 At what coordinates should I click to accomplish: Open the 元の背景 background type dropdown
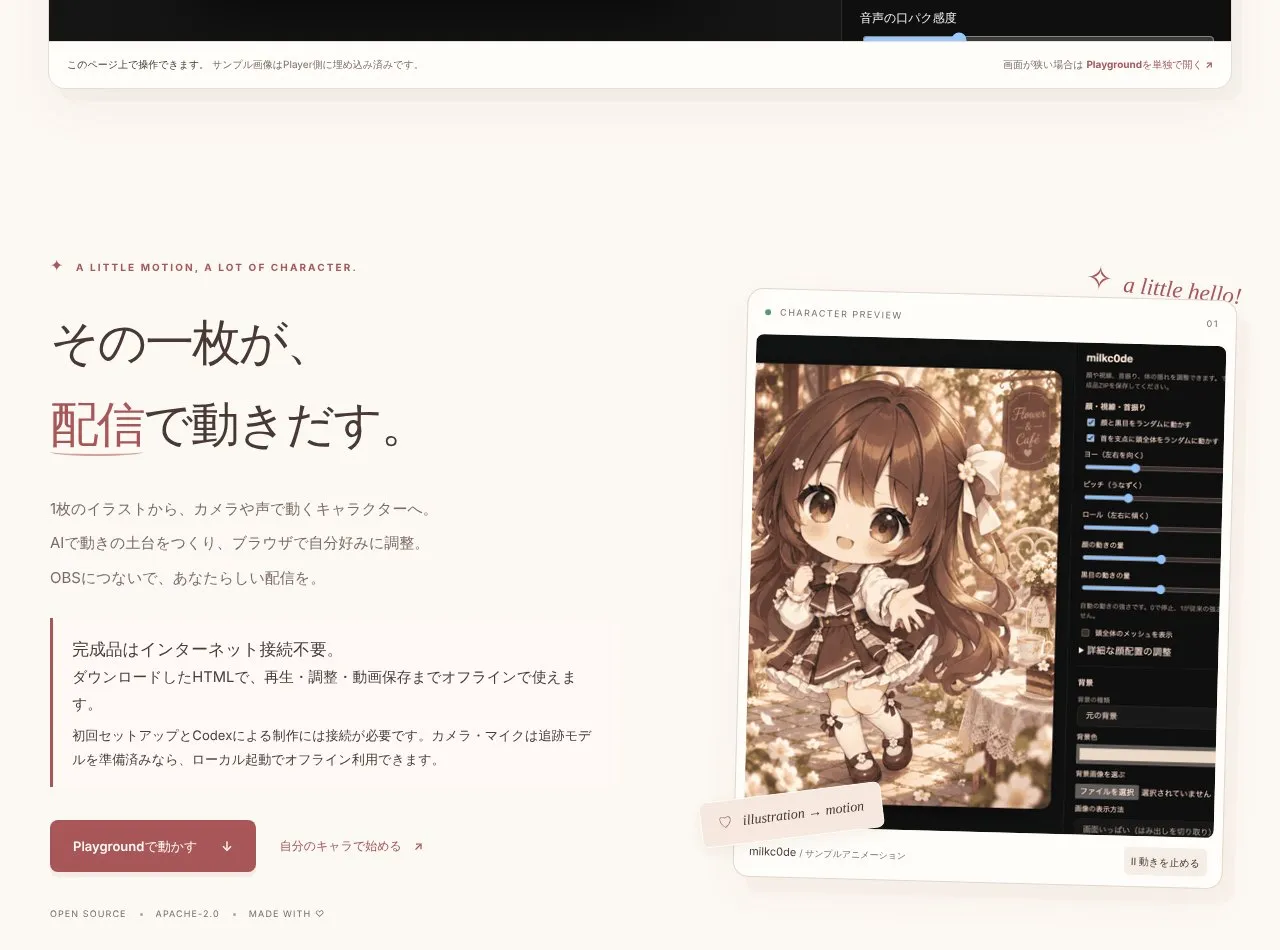(1147, 716)
